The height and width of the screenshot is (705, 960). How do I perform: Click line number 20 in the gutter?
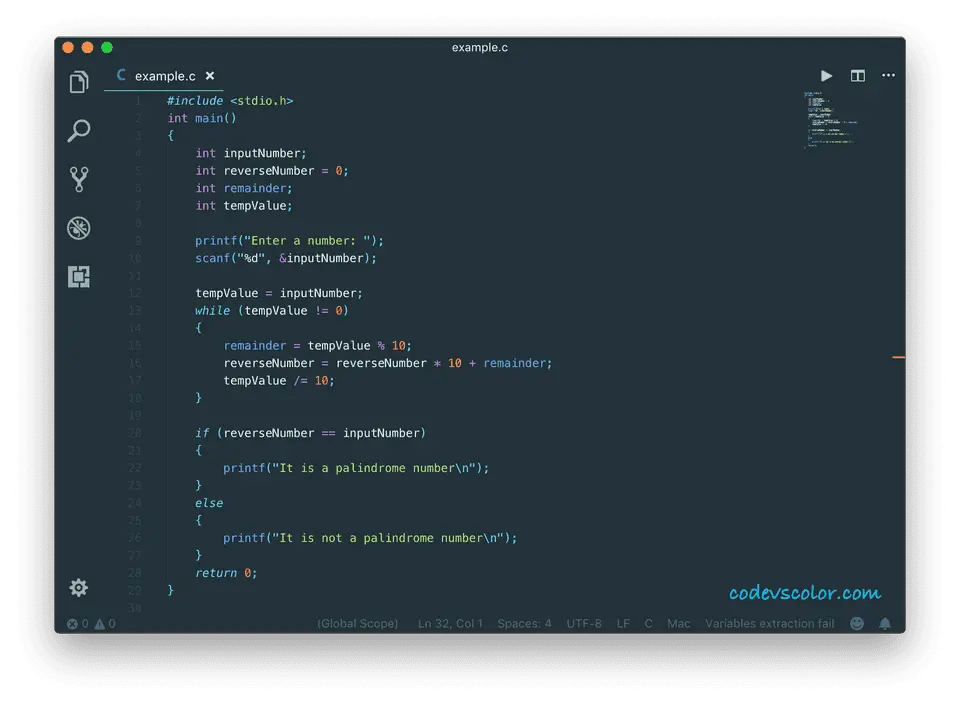(x=134, y=433)
